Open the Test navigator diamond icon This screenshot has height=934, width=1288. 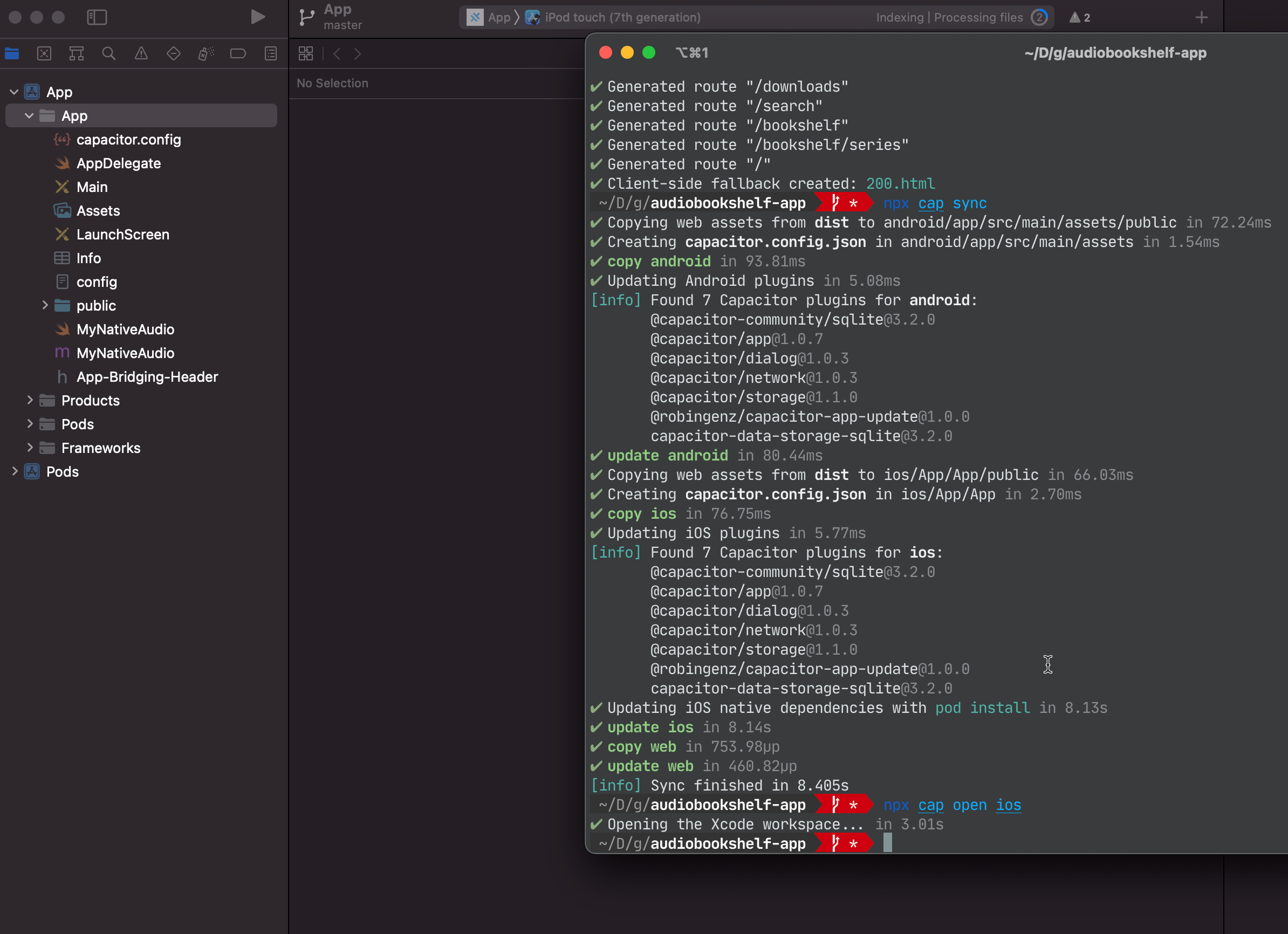point(174,54)
